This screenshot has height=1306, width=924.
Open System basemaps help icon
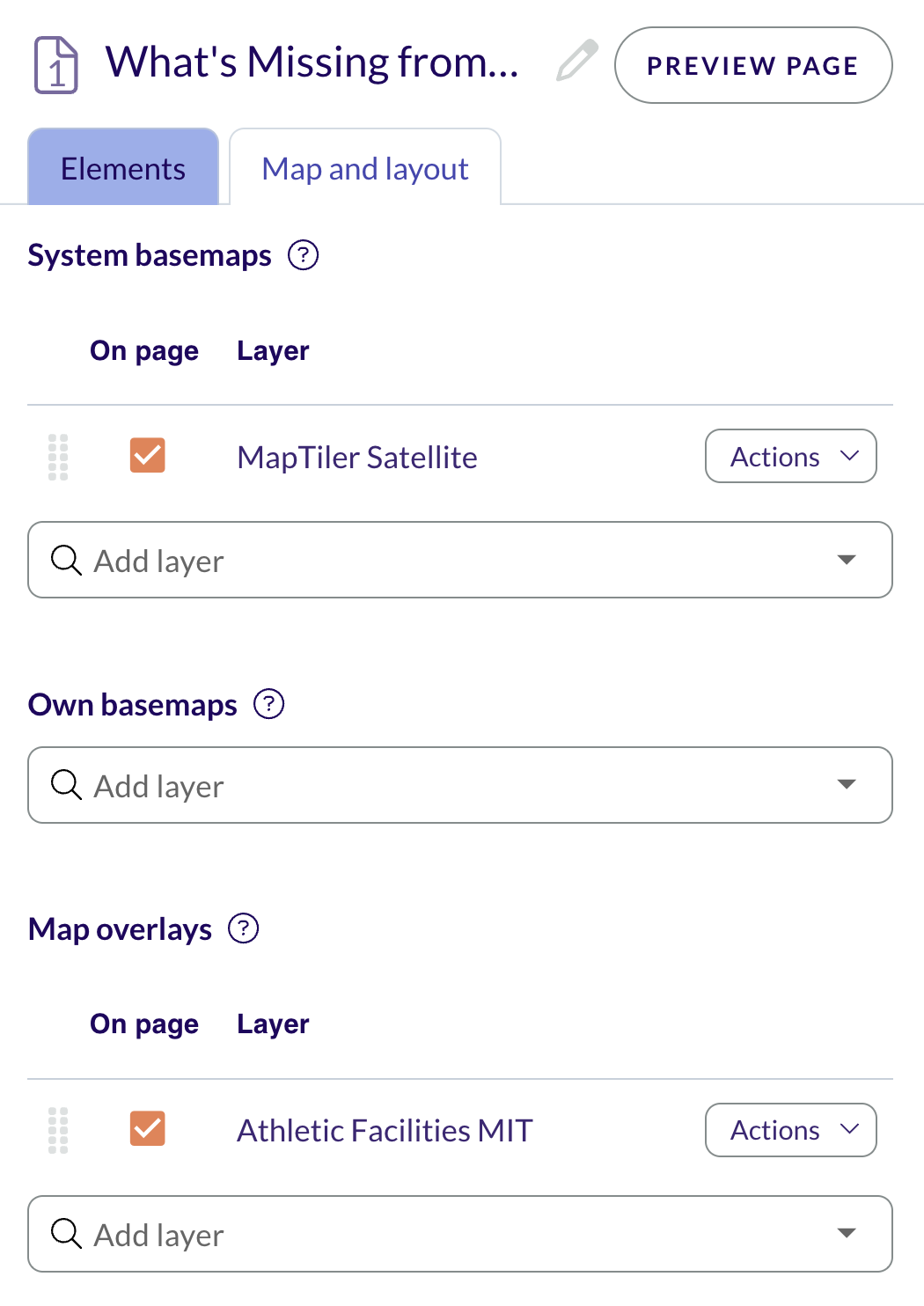(304, 255)
